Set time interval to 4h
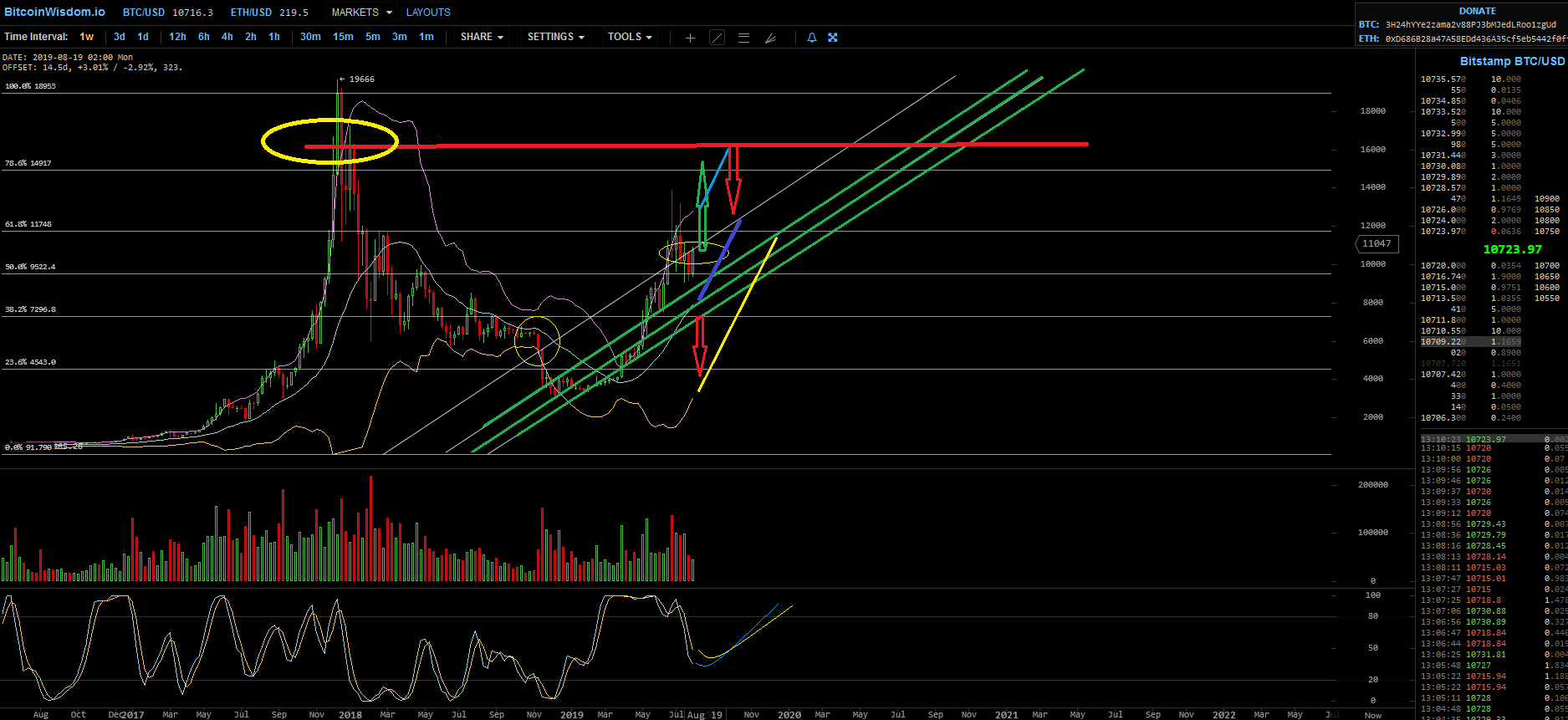 227,37
